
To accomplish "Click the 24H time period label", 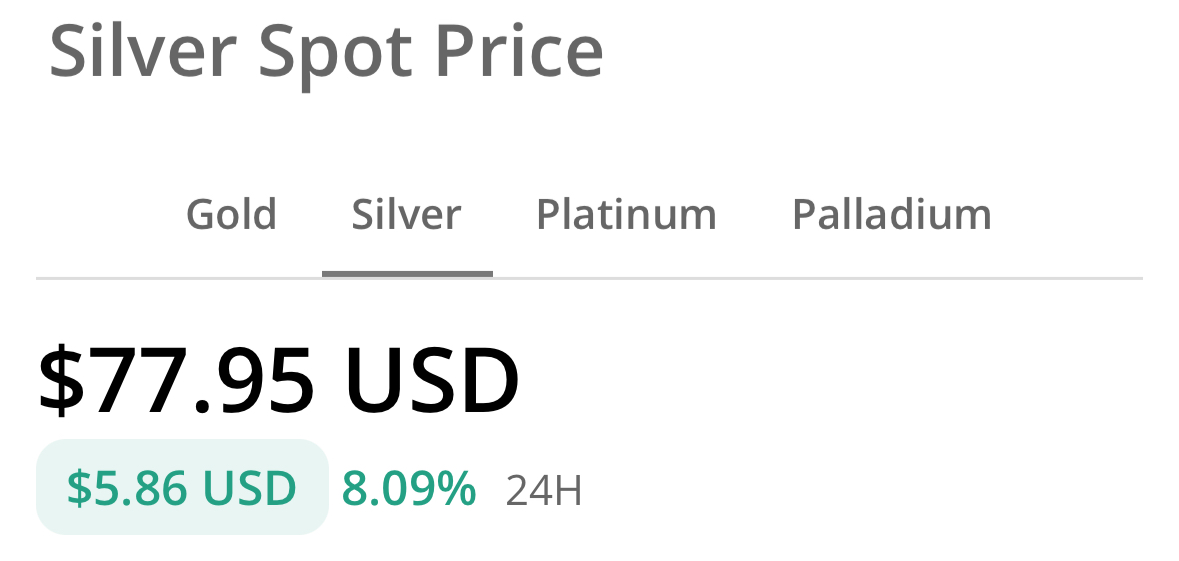I will point(543,491).
